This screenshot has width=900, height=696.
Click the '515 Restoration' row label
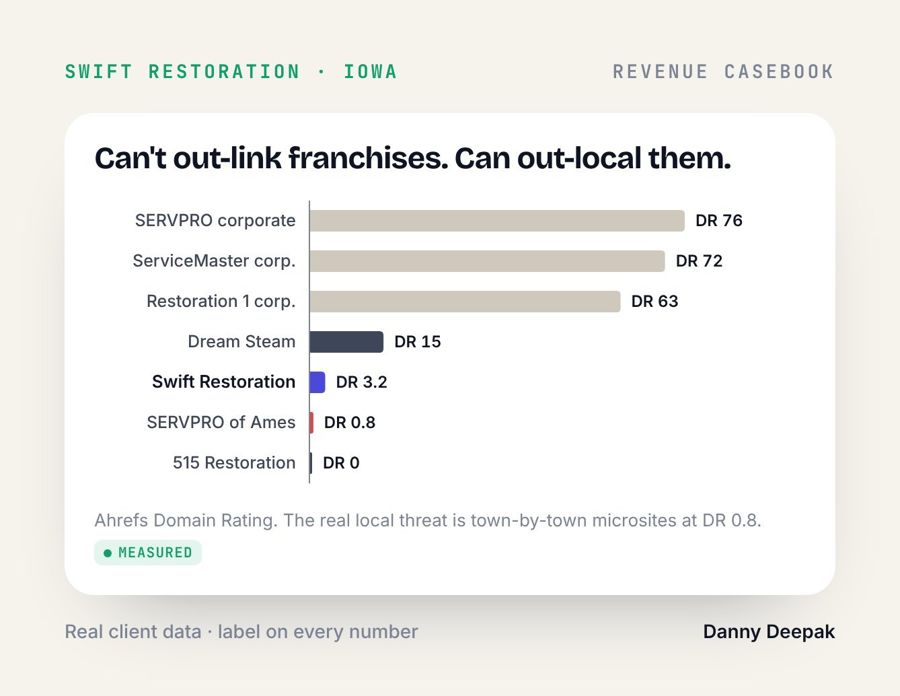[234, 462]
